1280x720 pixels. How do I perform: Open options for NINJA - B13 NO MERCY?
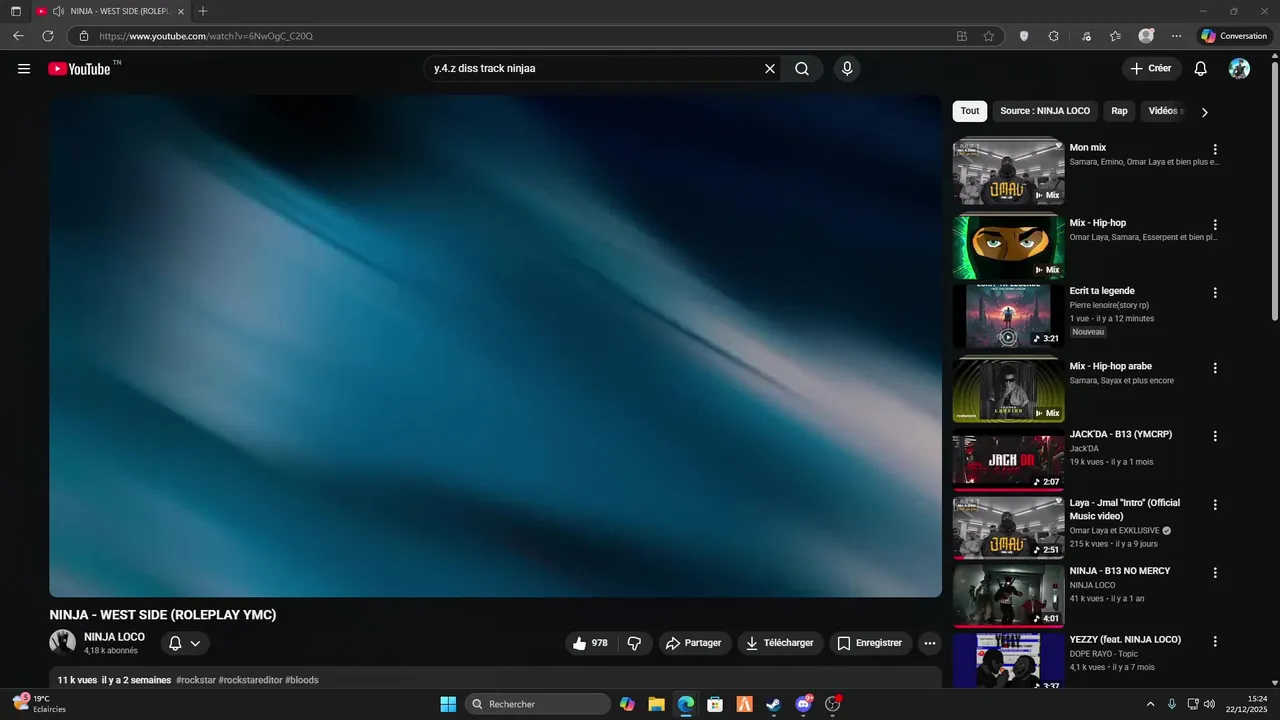(1215, 573)
